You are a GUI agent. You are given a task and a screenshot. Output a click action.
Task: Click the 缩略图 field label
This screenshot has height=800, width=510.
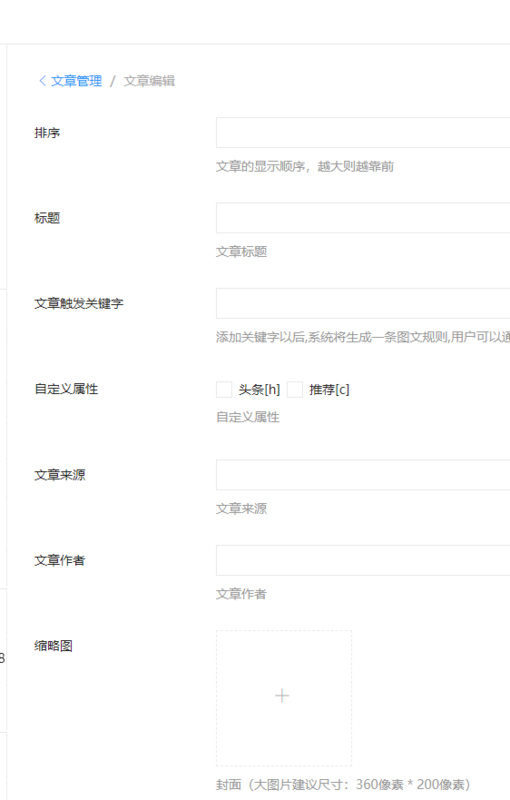pyautogui.click(x=54, y=645)
